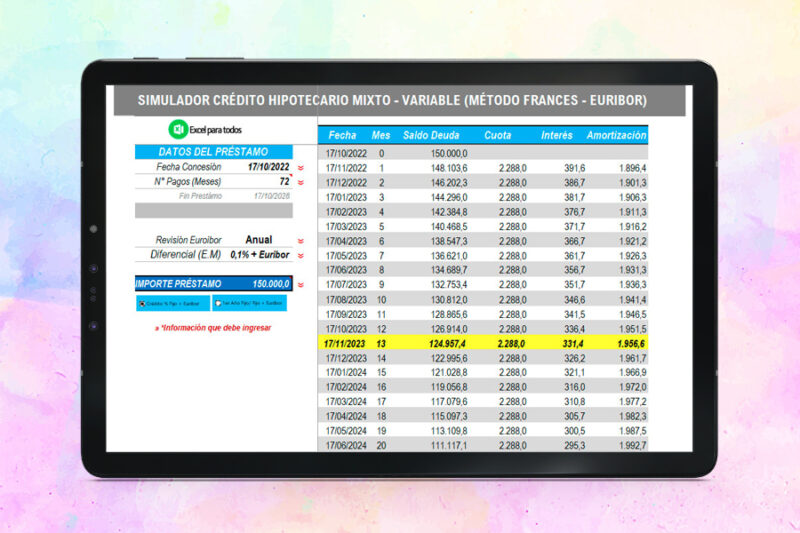
Task: Select balance cell 111.117,1
Action: coord(449,446)
